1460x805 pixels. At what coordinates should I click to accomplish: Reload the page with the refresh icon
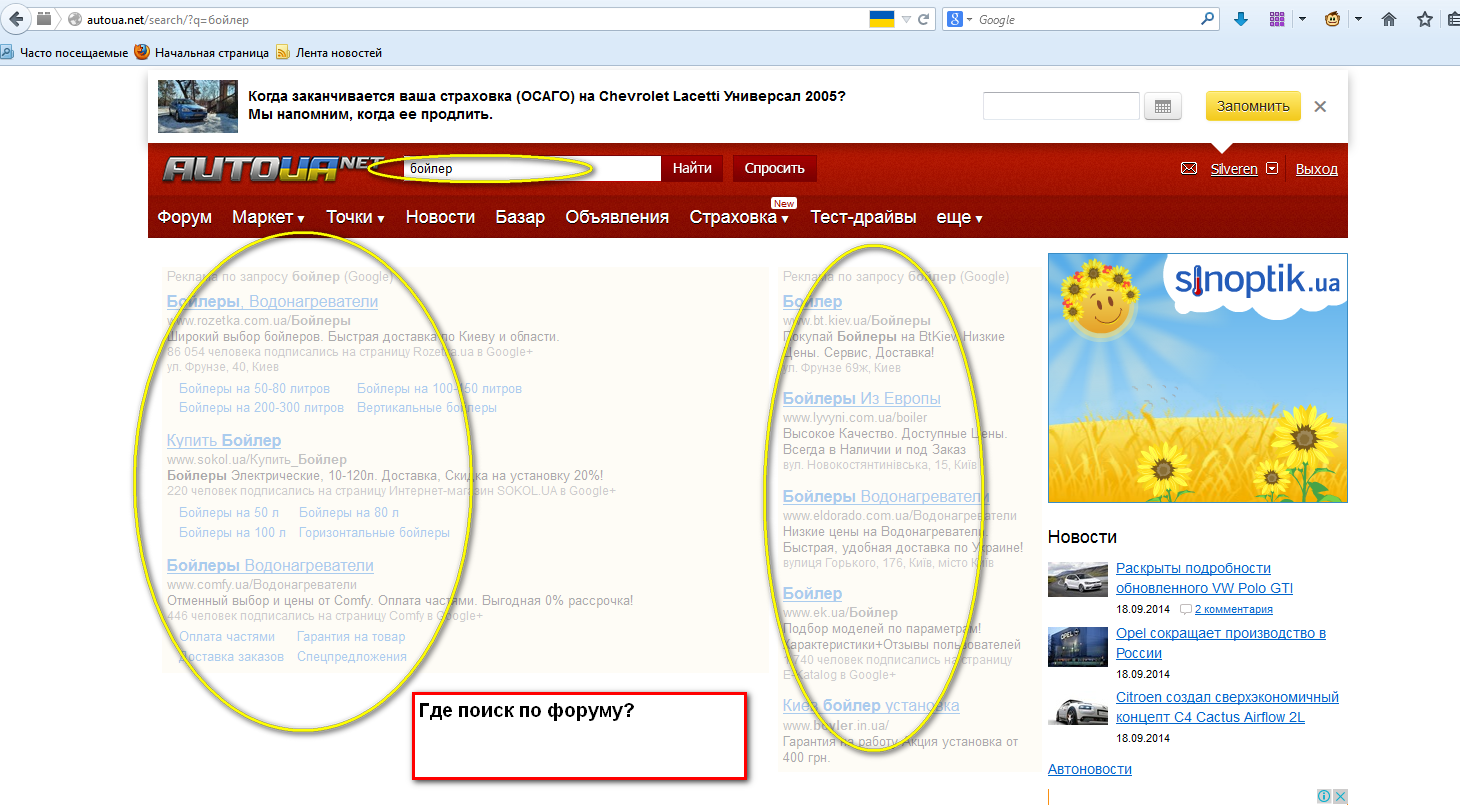coord(925,19)
